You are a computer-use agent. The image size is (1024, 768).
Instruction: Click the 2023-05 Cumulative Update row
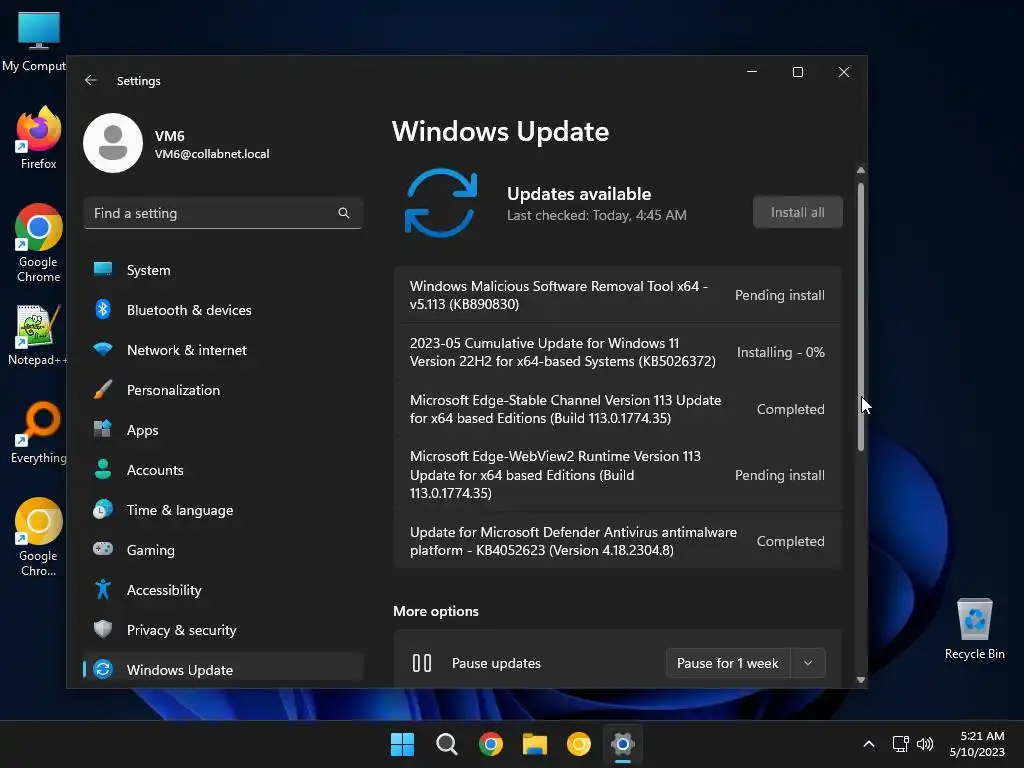tap(618, 352)
